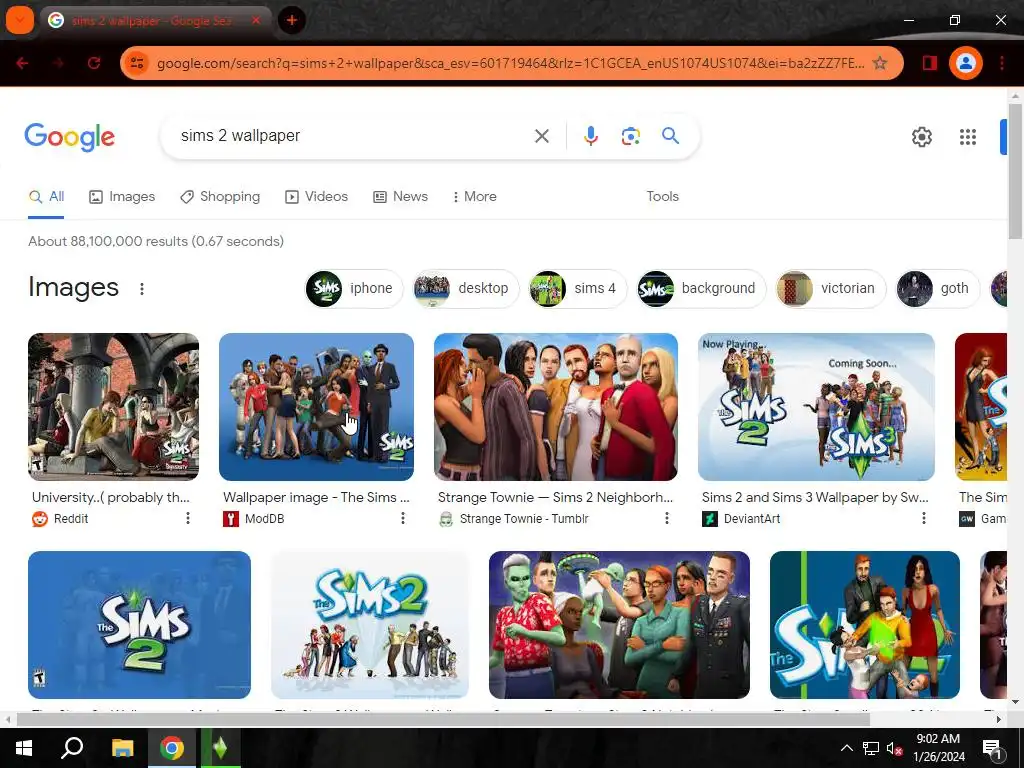The height and width of the screenshot is (768, 1024).
Task: Switch to the Images tab
Action: coord(122,197)
